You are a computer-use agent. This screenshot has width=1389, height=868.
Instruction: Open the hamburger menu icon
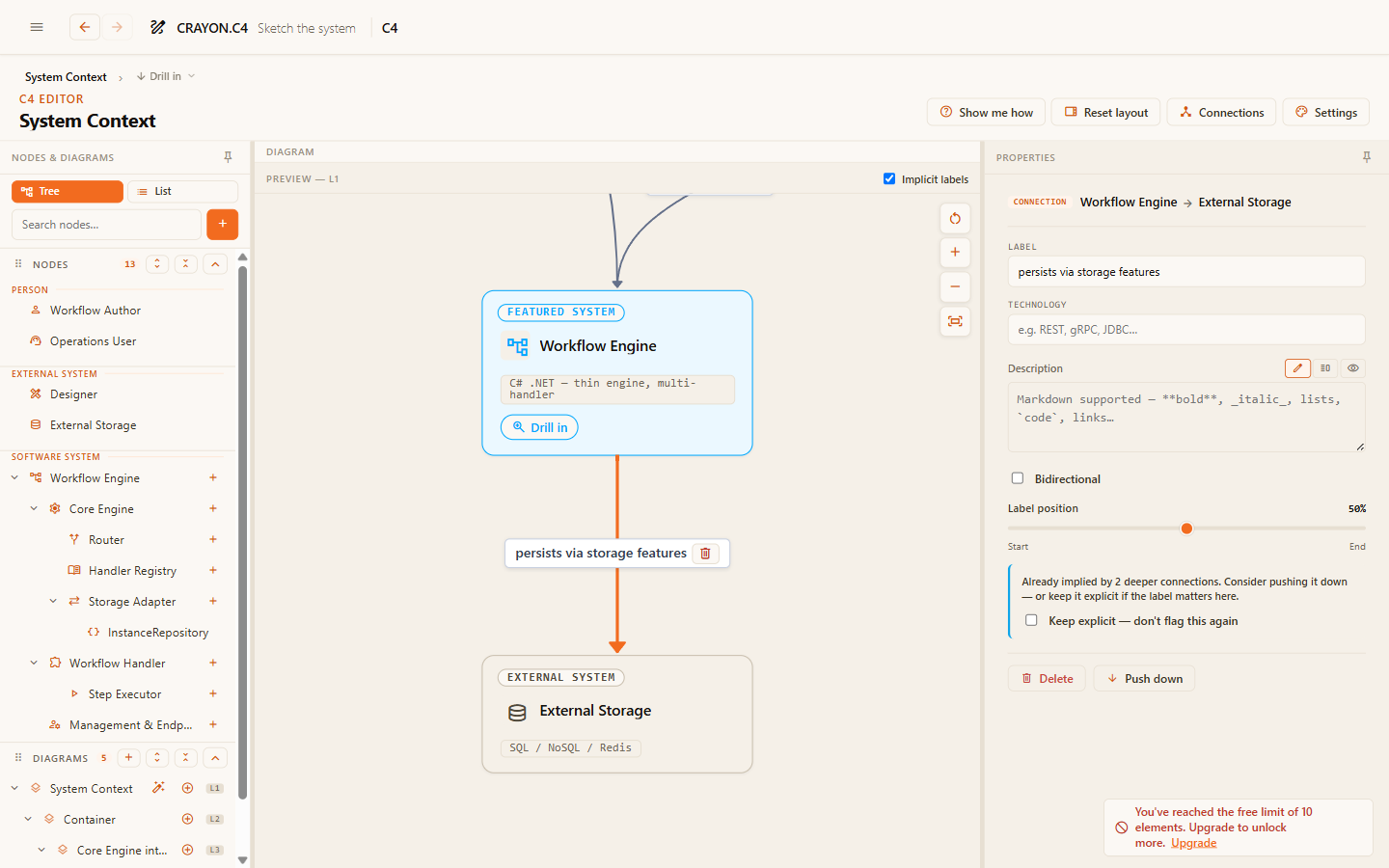[37, 27]
